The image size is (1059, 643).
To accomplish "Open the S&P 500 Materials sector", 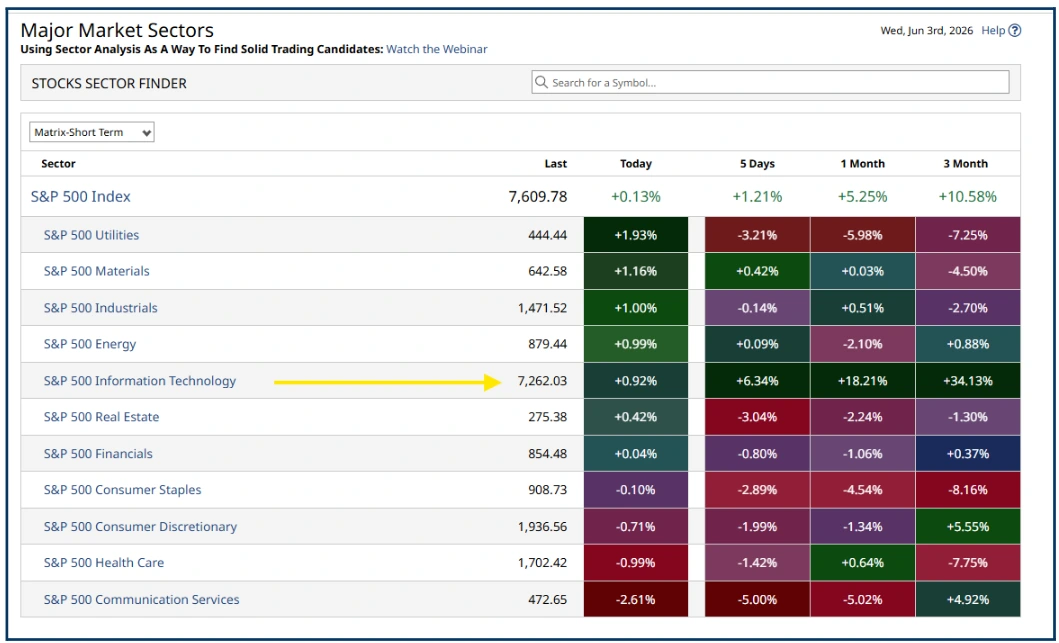I will pos(97,272).
